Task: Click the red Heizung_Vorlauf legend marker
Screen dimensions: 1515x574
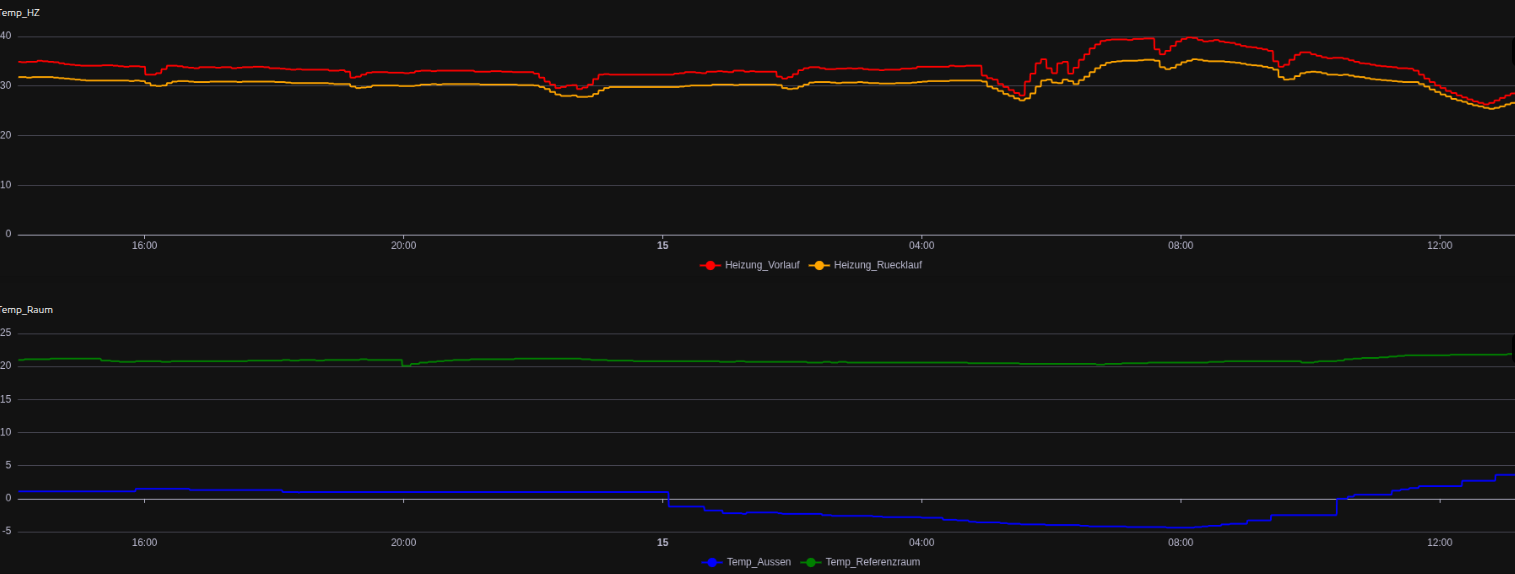Action: [710, 265]
